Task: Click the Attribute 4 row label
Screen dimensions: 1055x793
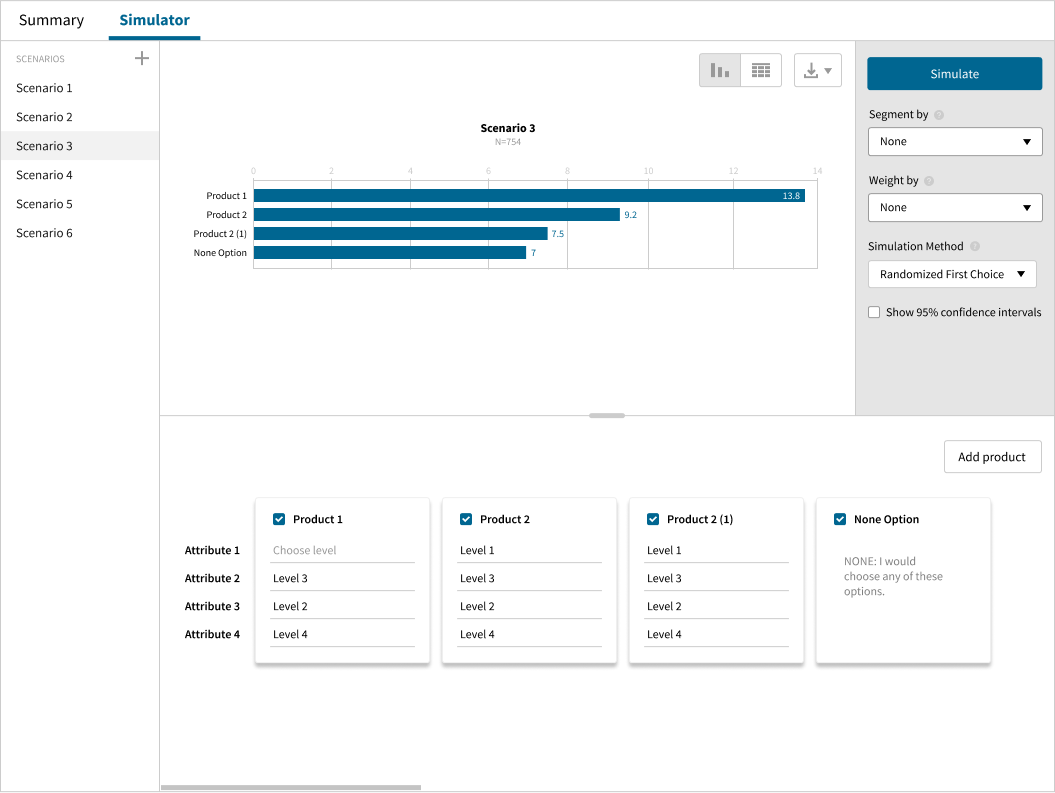Action: pyautogui.click(x=212, y=634)
